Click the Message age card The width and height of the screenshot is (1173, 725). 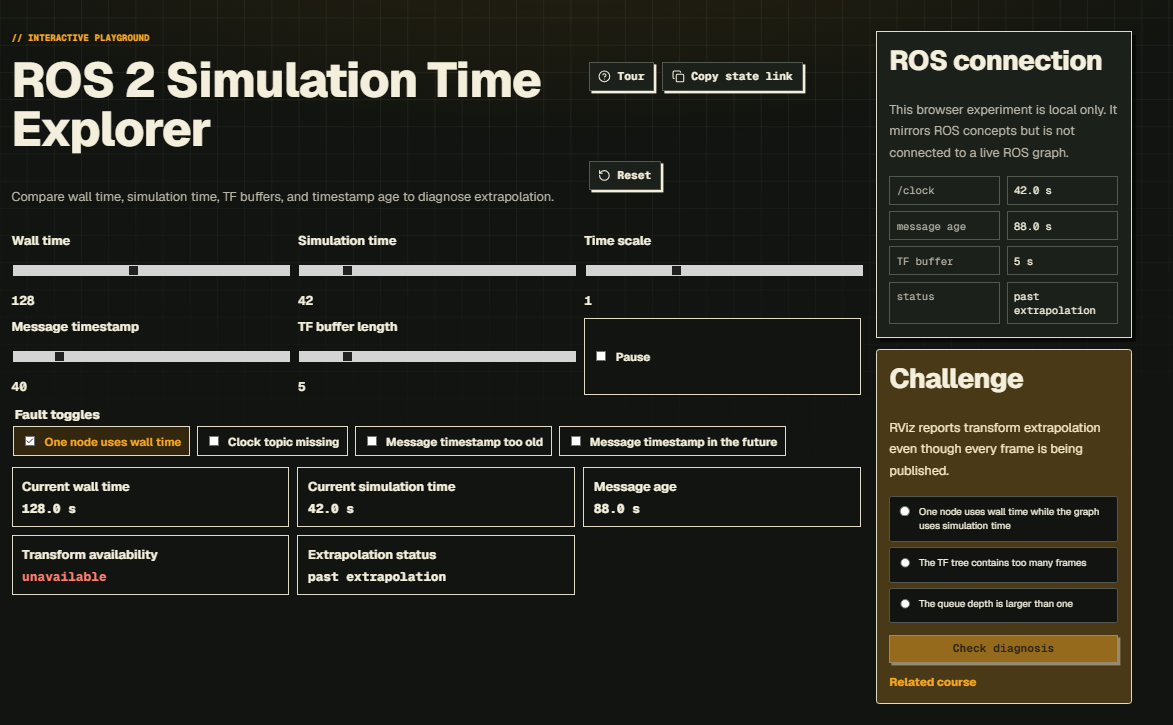[722, 497]
